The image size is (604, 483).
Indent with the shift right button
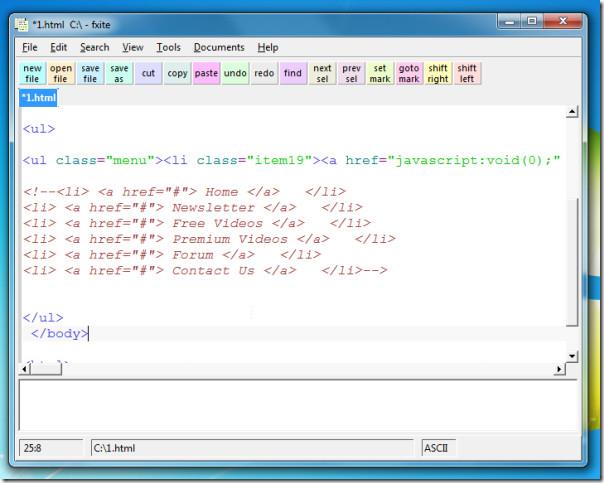tap(438, 73)
